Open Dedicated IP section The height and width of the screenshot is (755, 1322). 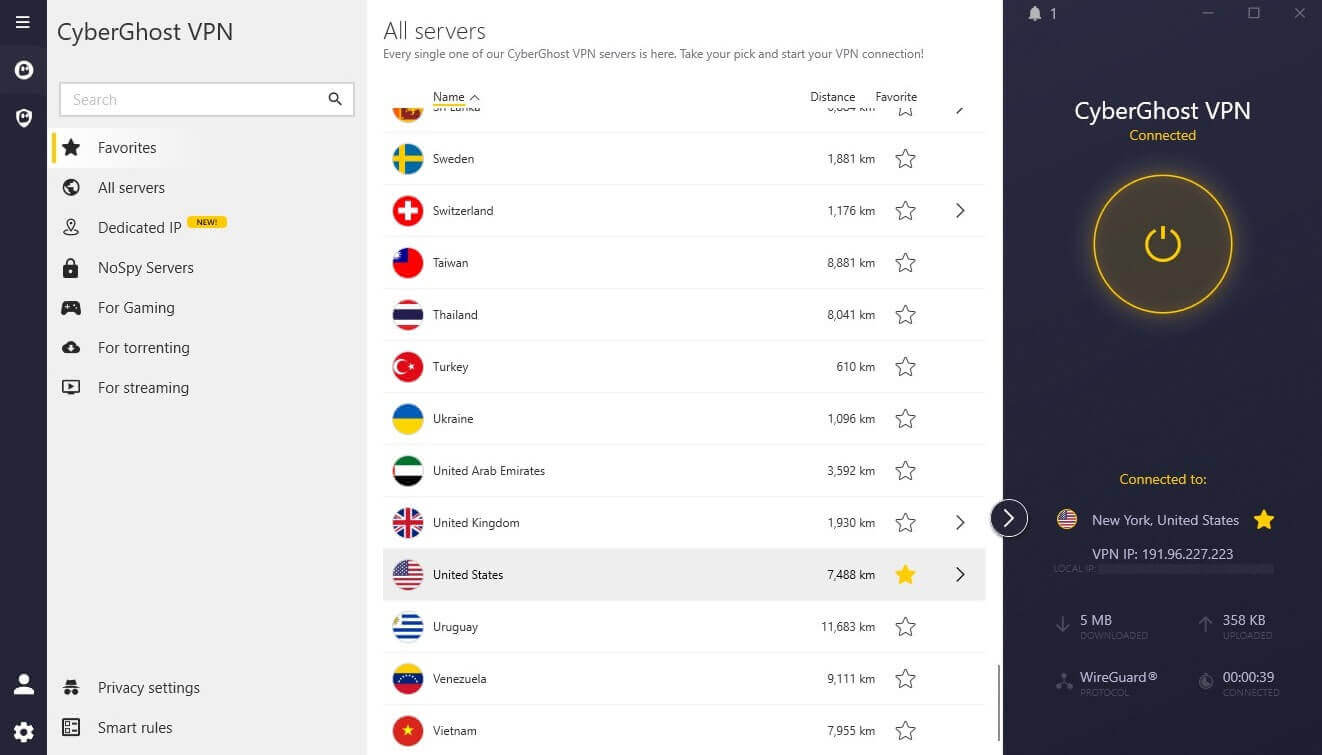point(139,227)
